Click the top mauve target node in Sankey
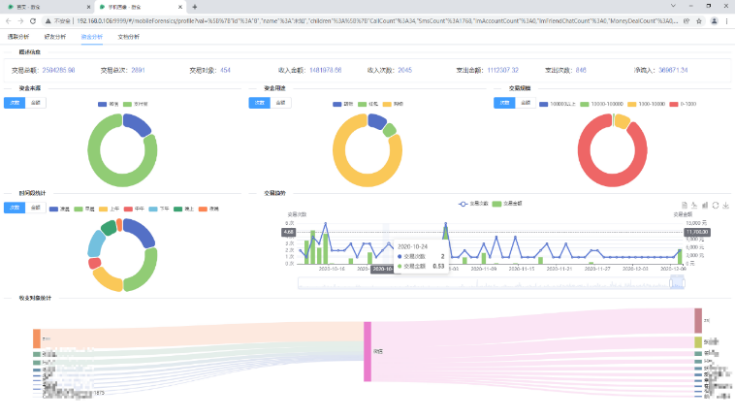735x419 pixels. [698, 321]
